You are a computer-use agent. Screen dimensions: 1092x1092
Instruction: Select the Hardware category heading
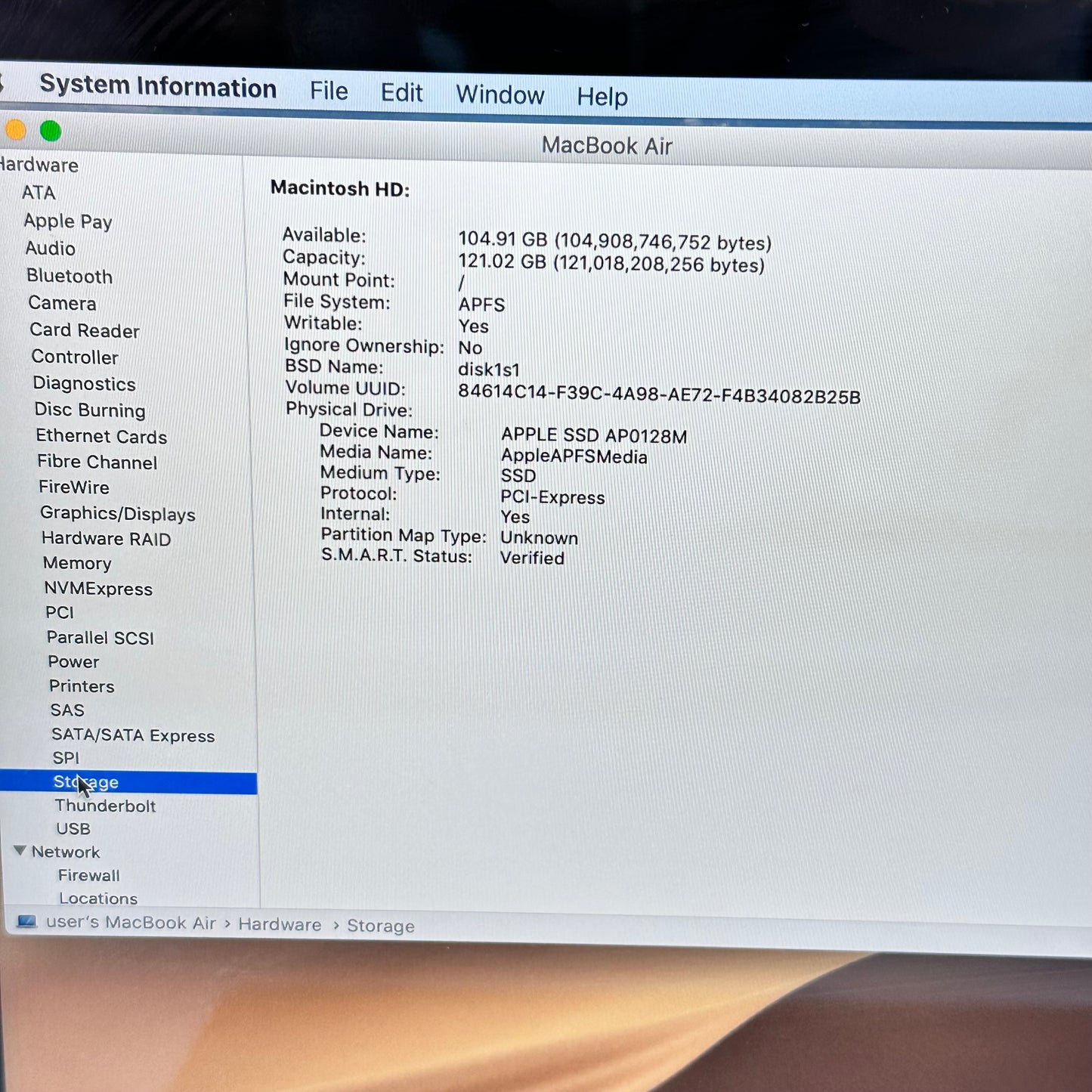tap(39, 165)
